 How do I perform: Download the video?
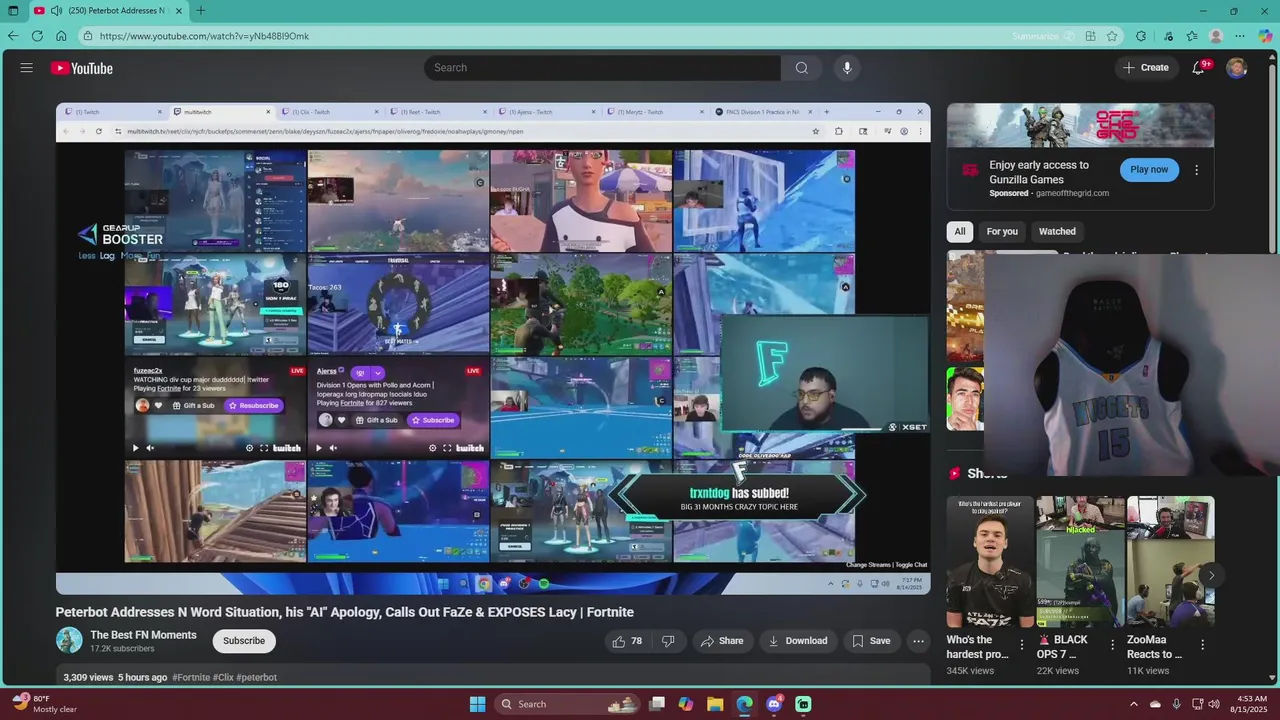pos(798,641)
